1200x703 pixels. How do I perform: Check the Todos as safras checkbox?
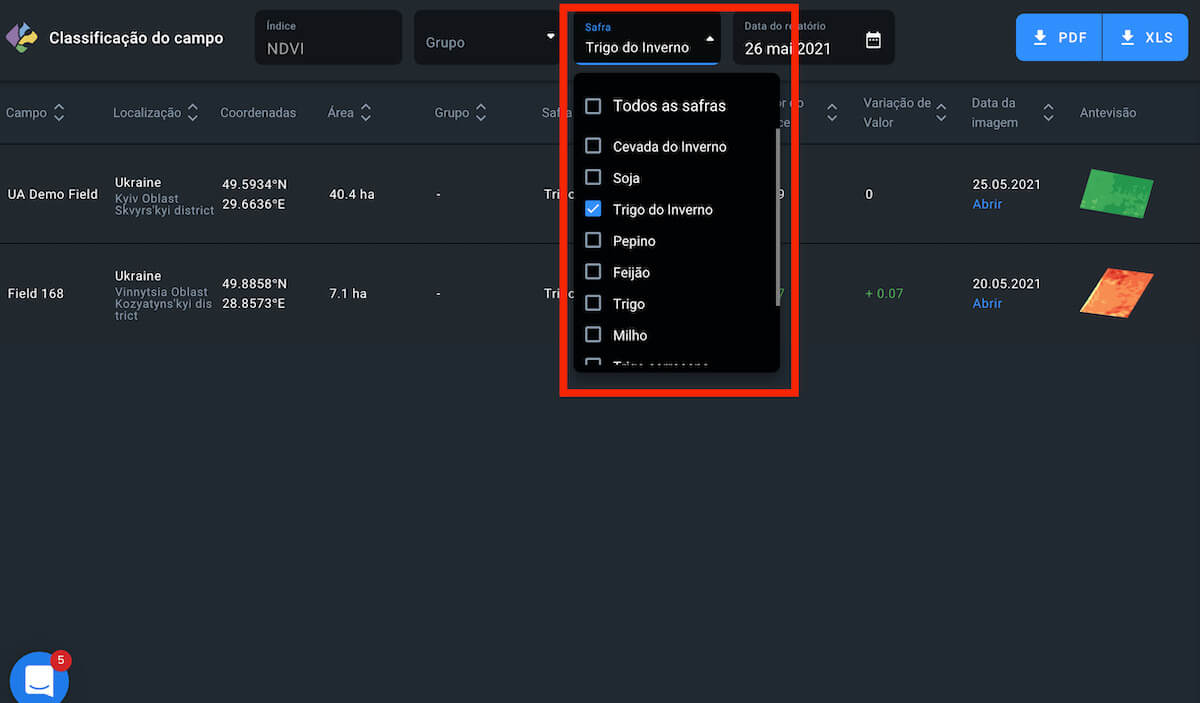[x=593, y=106]
